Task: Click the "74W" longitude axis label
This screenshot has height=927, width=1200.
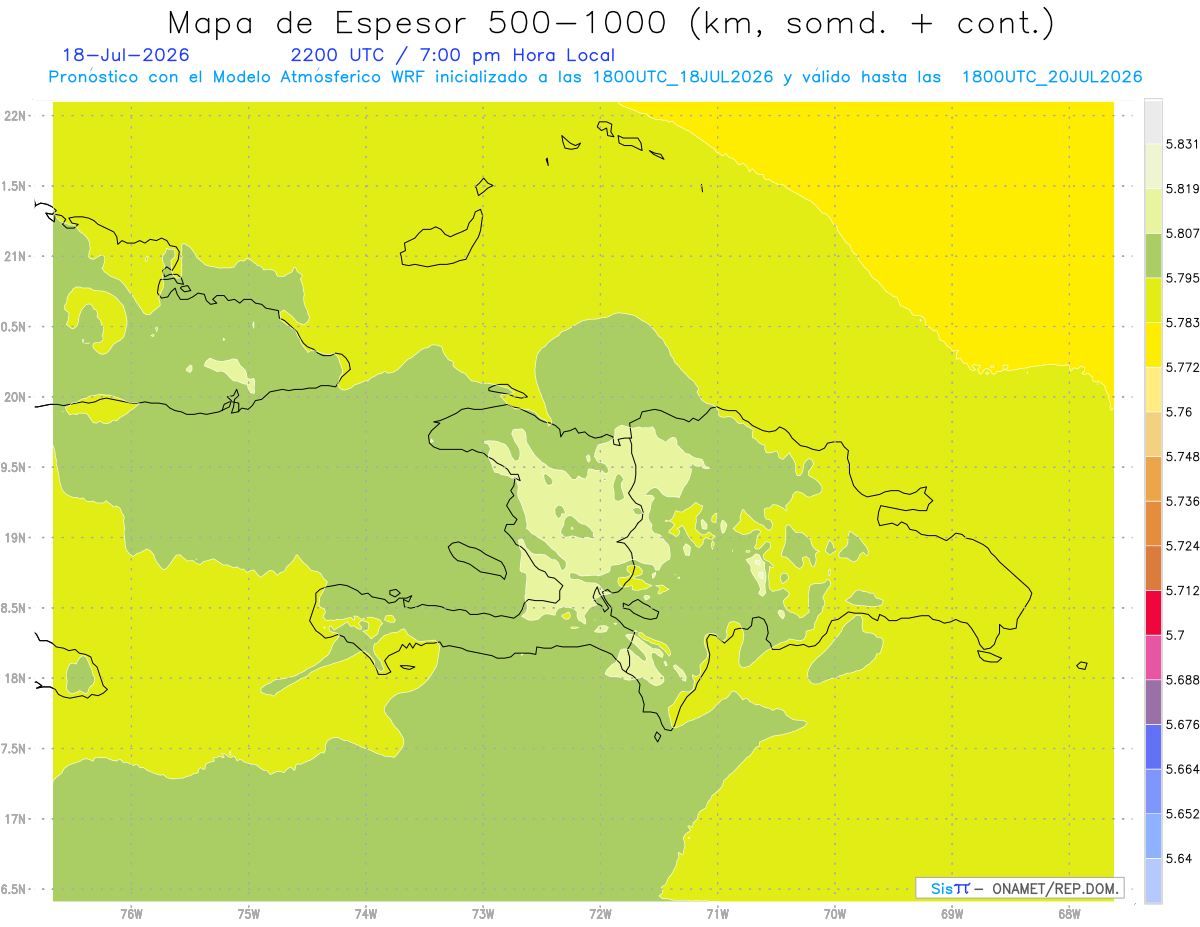Action: 366,914
